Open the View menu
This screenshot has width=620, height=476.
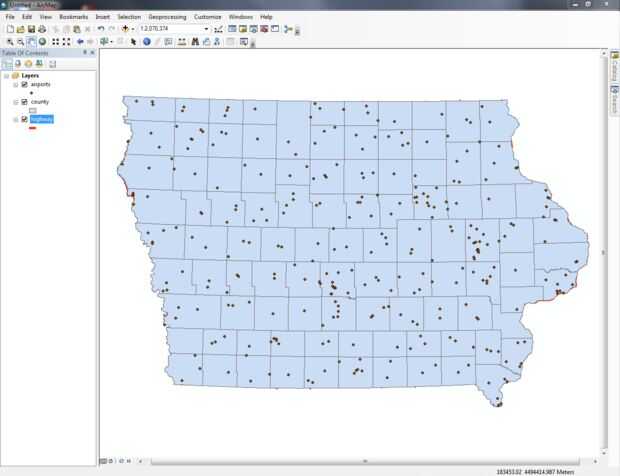click(45, 17)
